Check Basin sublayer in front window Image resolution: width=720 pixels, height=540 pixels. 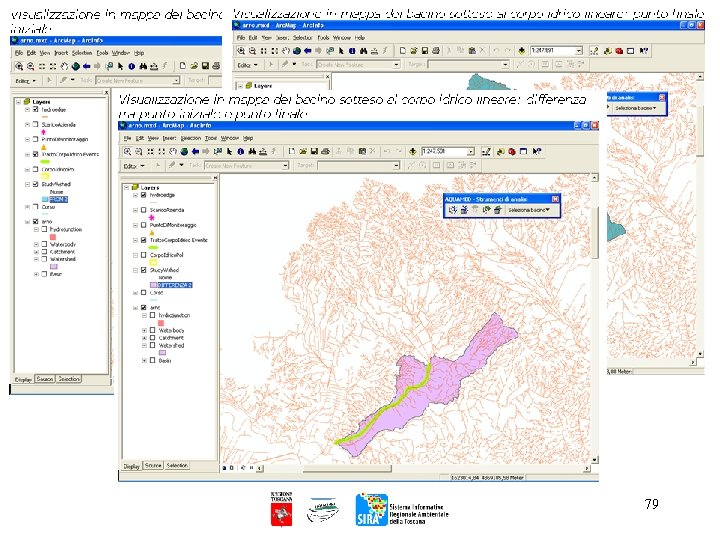(152, 360)
